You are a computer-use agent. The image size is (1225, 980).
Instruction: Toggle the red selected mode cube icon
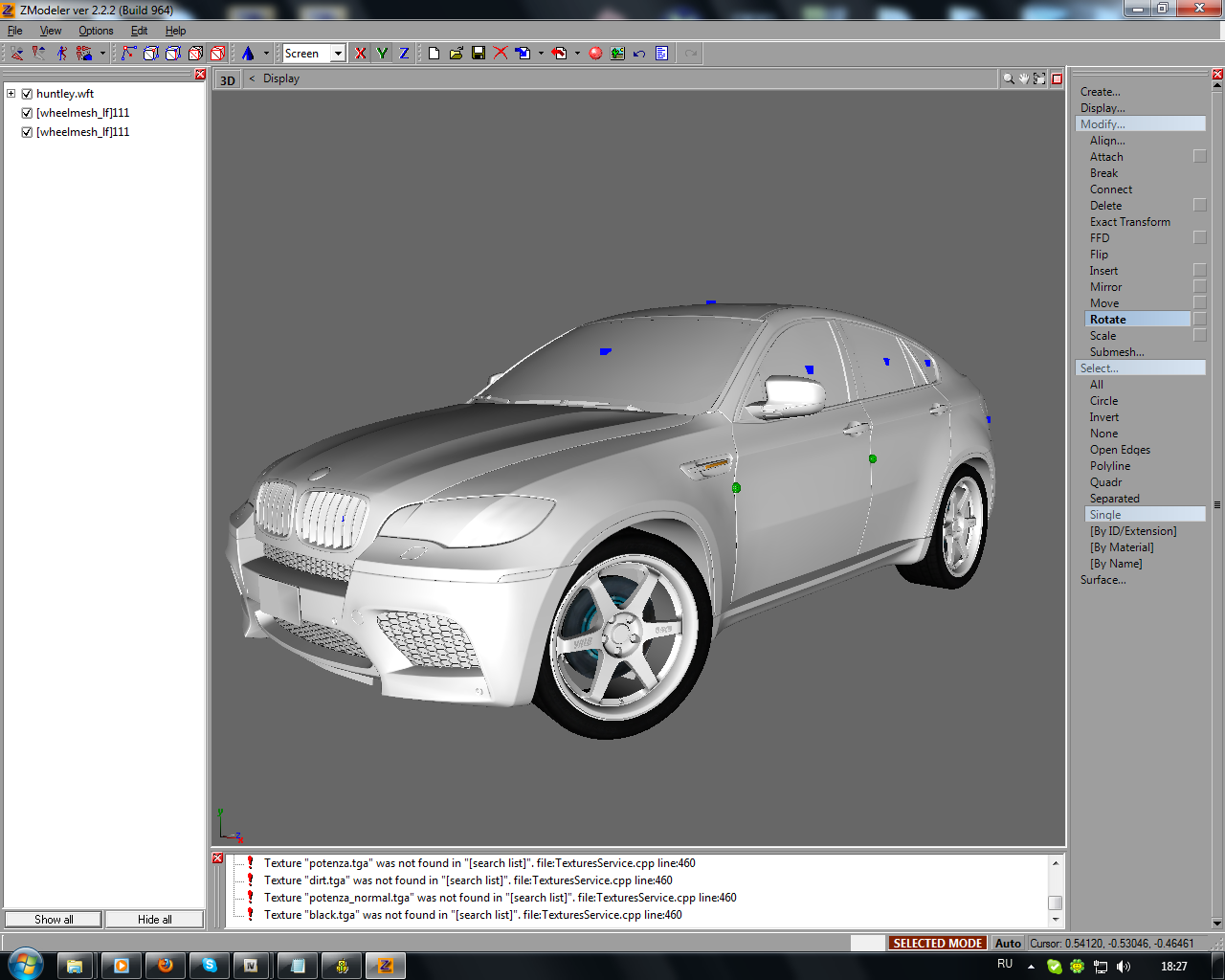(x=218, y=54)
